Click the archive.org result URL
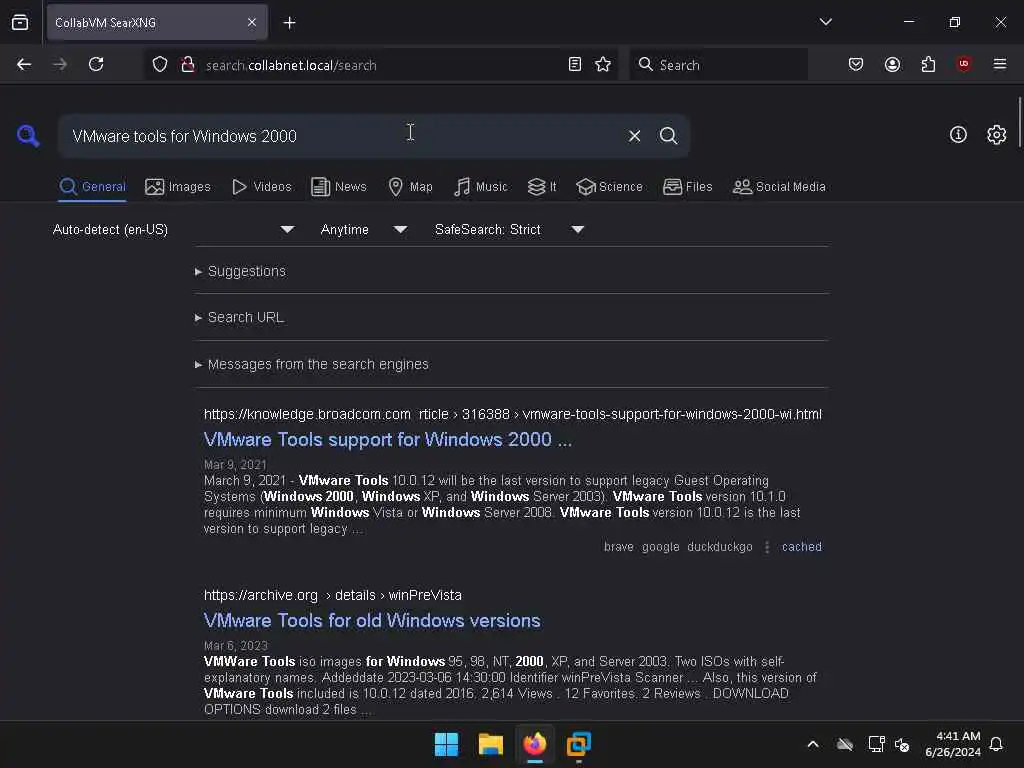 click(x=332, y=595)
